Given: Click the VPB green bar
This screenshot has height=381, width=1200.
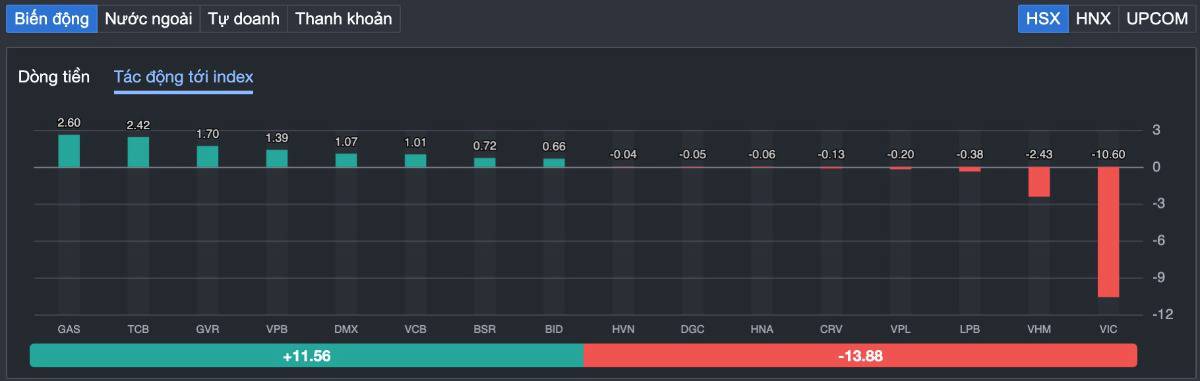Looking at the screenshot, I should pos(277,158).
